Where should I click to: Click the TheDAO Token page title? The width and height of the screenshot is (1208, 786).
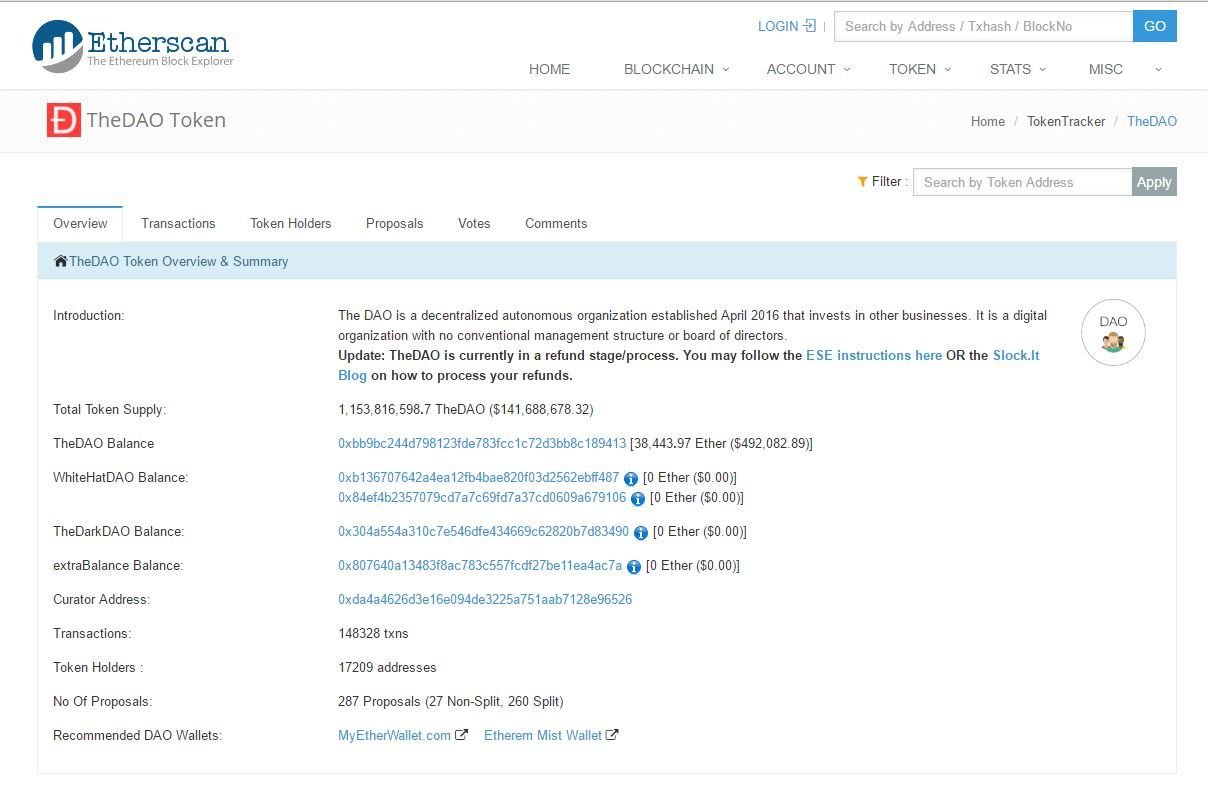(x=156, y=120)
